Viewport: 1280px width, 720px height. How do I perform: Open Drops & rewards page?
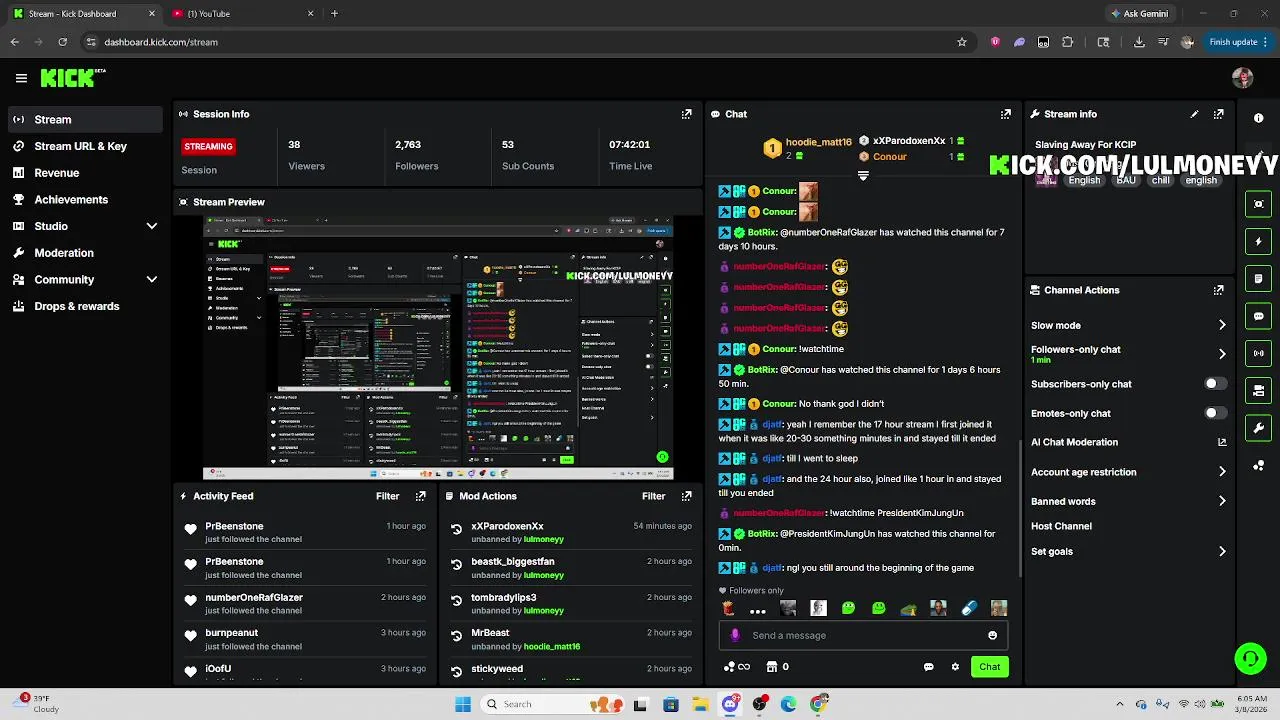pos(84,306)
